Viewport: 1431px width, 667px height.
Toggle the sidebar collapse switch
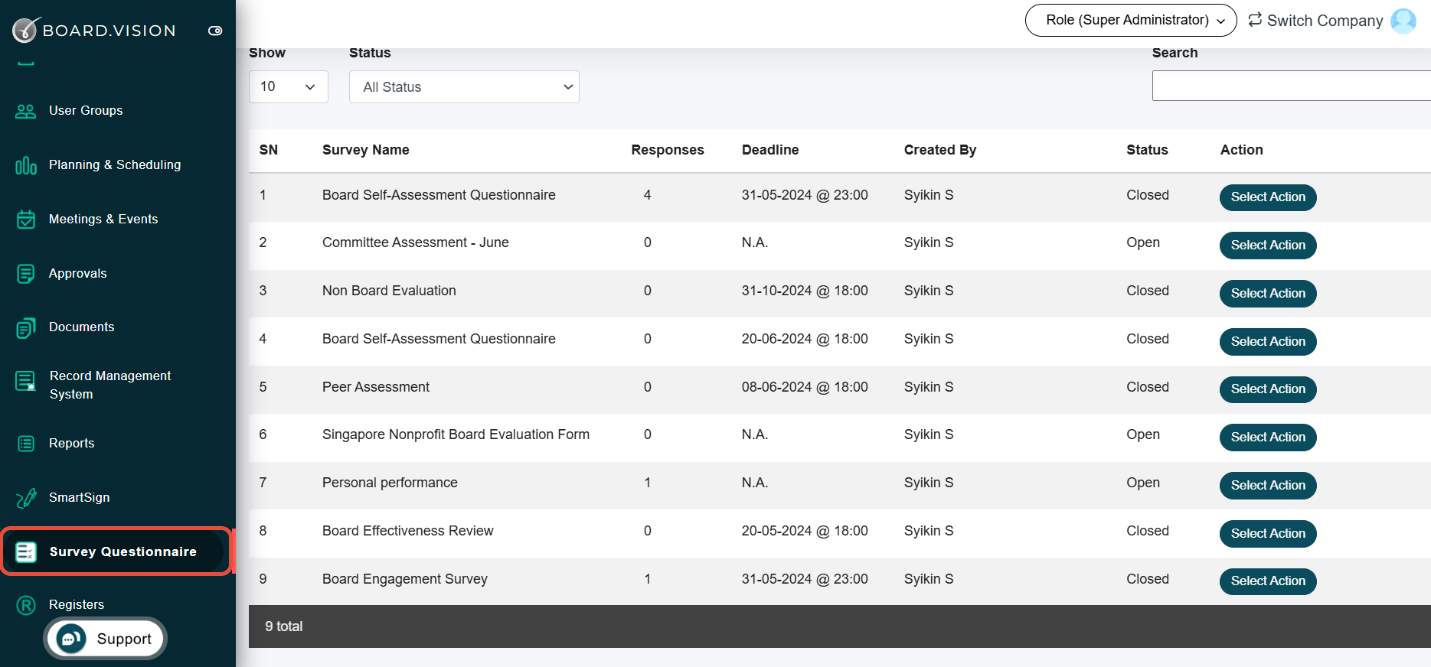coord(215,31)
